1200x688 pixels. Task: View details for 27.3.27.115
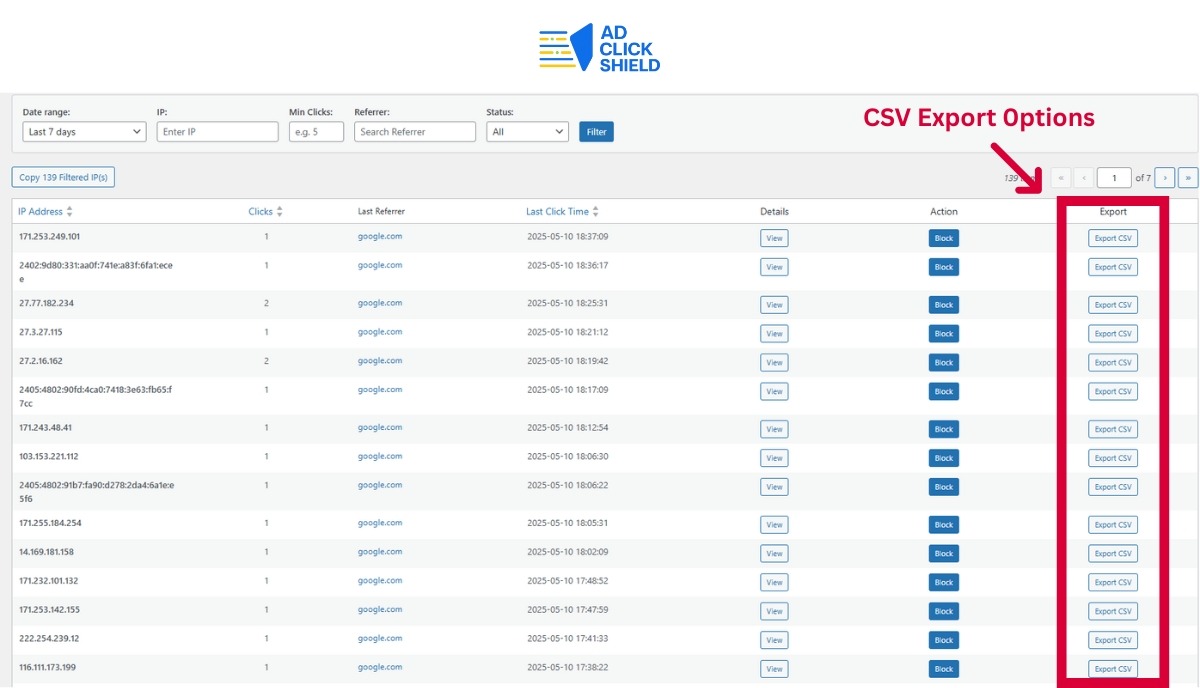pos(774,334)
